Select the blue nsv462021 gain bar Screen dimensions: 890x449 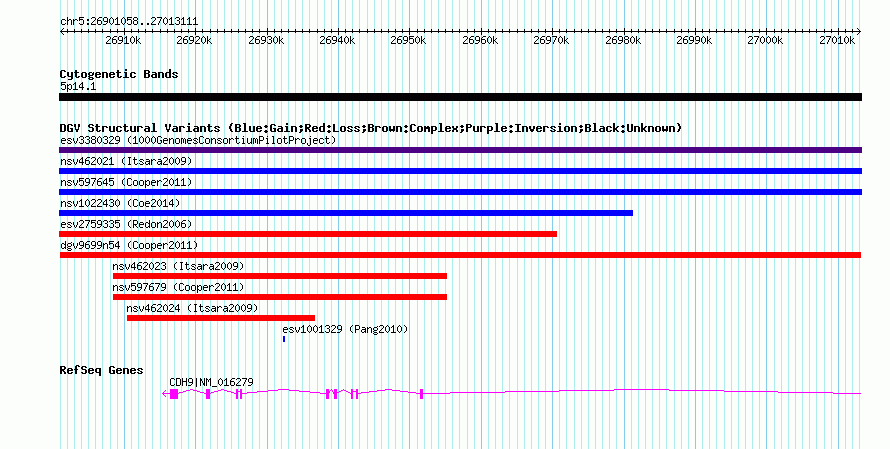click(460, 171)
